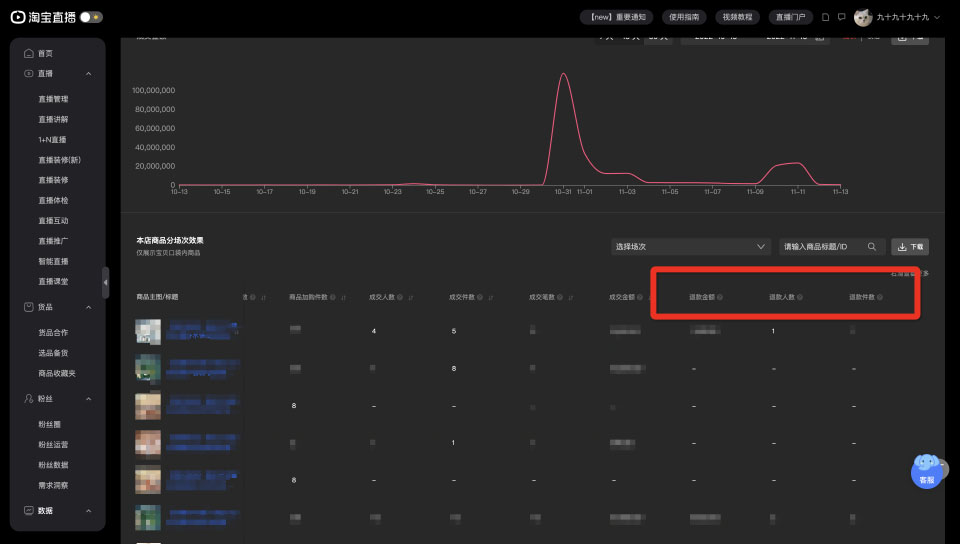
Task: Click the 首页 home icon
Action: (29, 53)
